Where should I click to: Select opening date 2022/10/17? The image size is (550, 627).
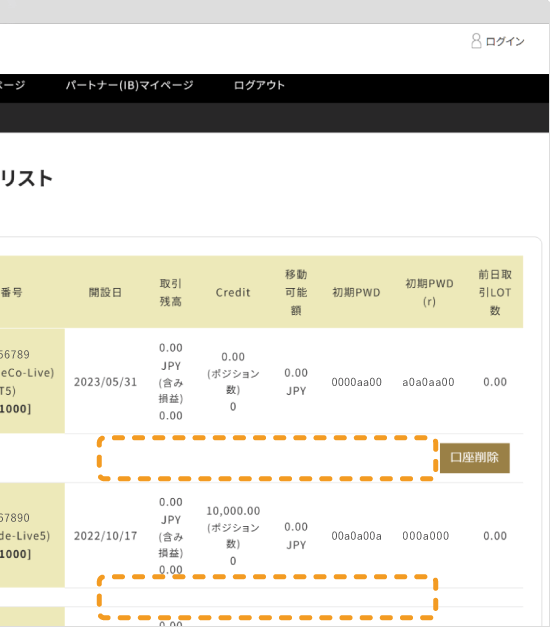click(105, 536)
